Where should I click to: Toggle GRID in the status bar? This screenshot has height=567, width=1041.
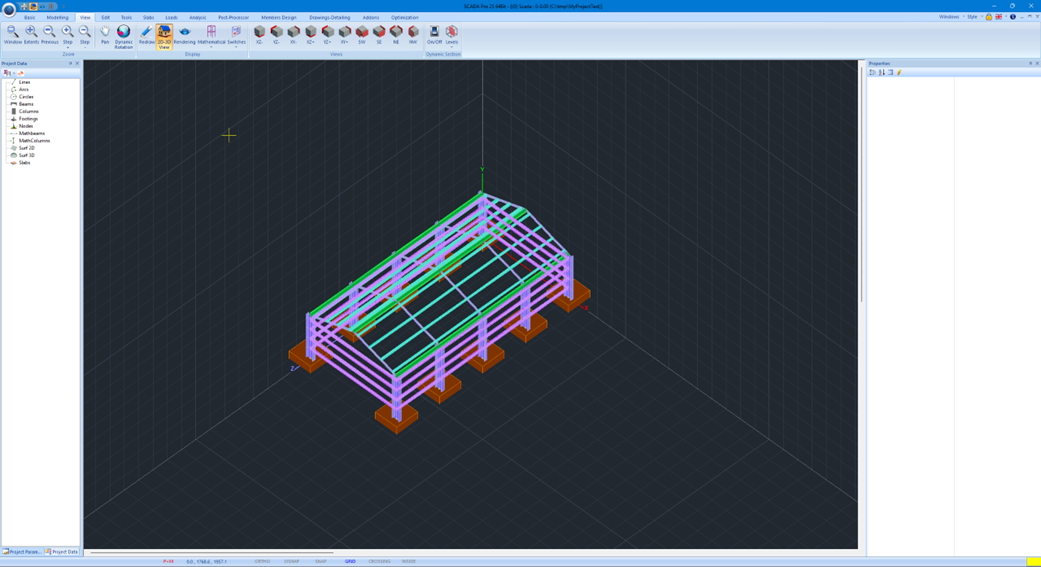coord(350,561)
